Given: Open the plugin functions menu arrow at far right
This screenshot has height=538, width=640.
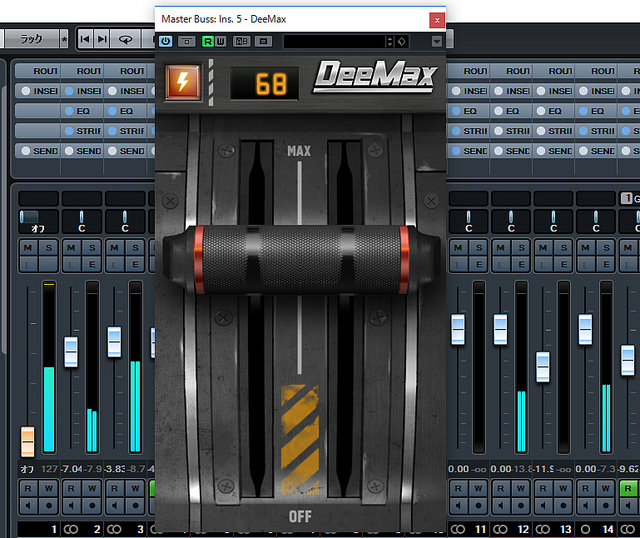Looking at the screenshot, I should click(436, 41).
